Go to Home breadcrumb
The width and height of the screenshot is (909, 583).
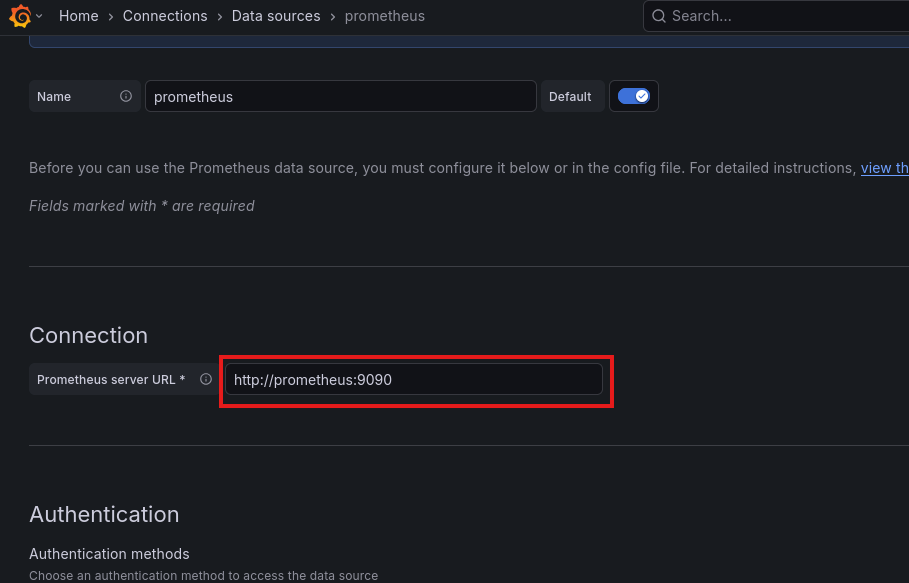pyautogui.click(x=78, y=16)
